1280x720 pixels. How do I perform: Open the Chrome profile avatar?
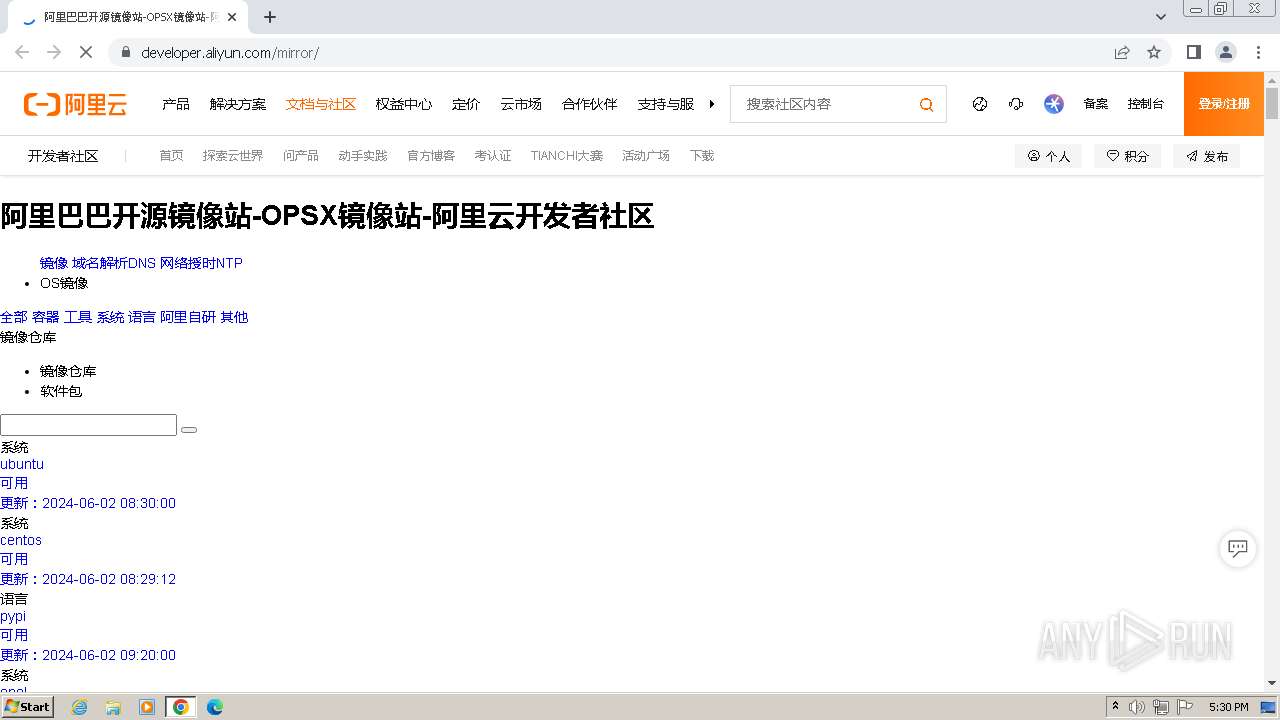(x=1226, y=52)
